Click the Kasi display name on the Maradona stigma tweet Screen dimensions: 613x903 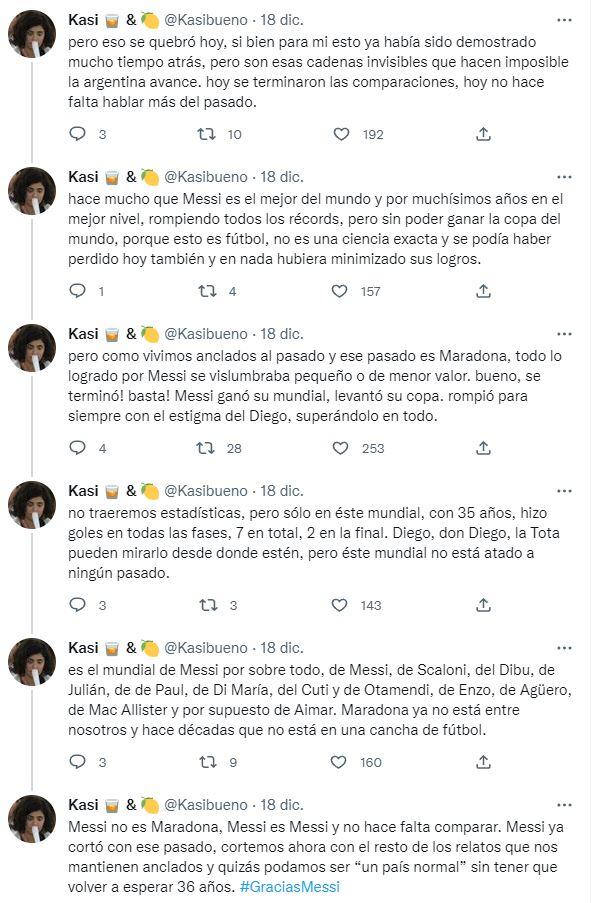[82, 333]
